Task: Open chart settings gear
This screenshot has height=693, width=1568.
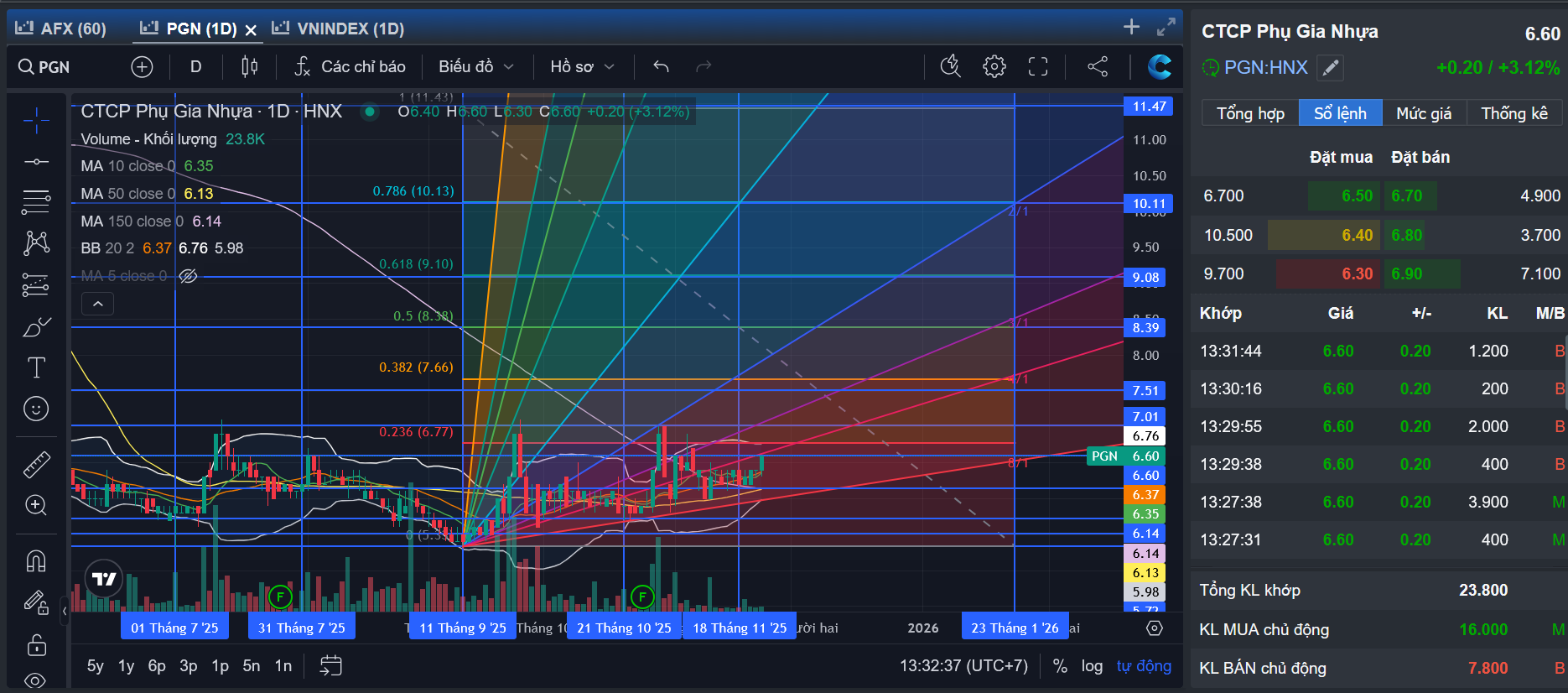Action: click(x=994, y=66)
